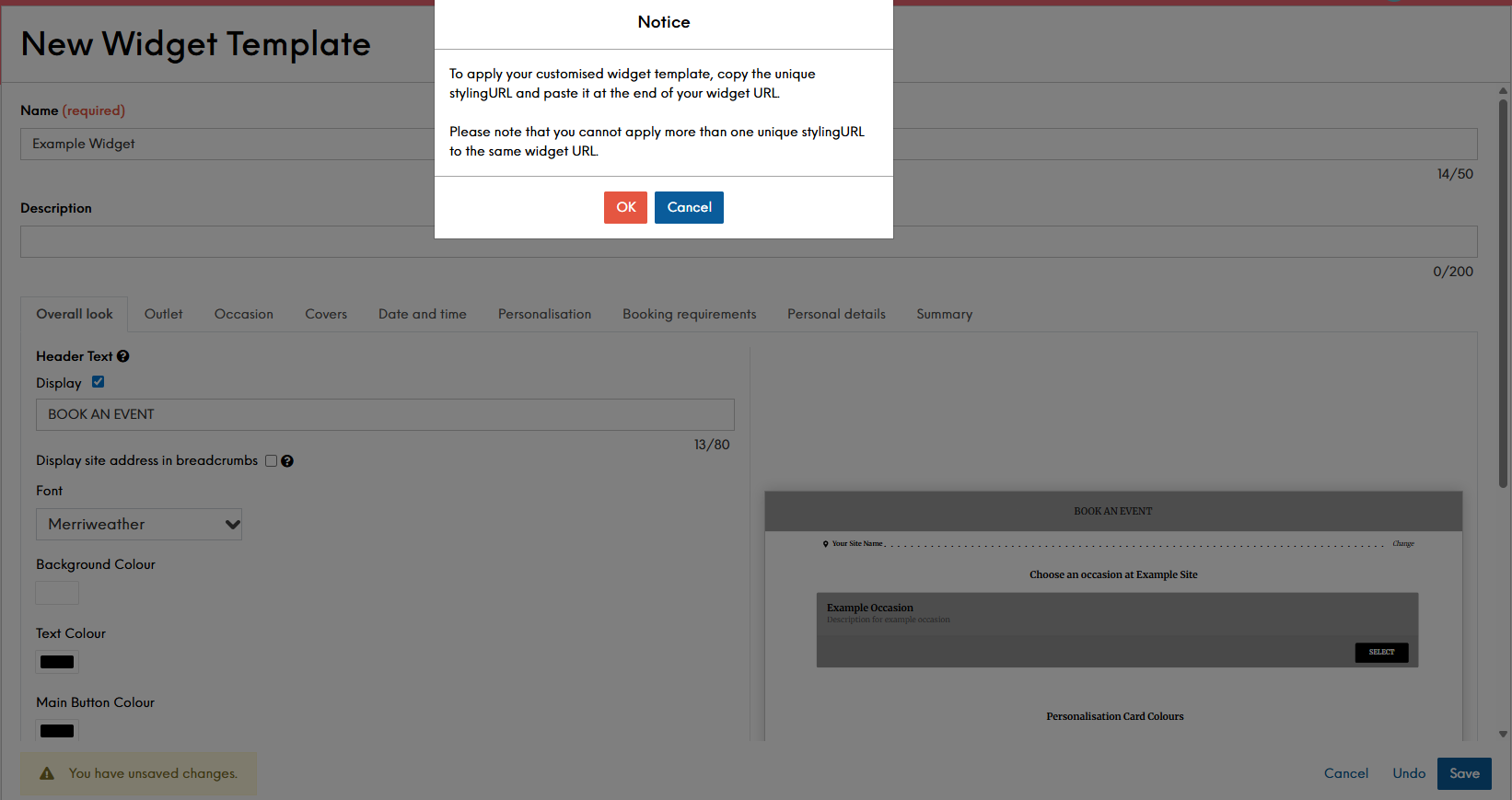The image size is (1512, 800).
Task: Go to the Booking requirements tab
Action: tap(689, 314)
